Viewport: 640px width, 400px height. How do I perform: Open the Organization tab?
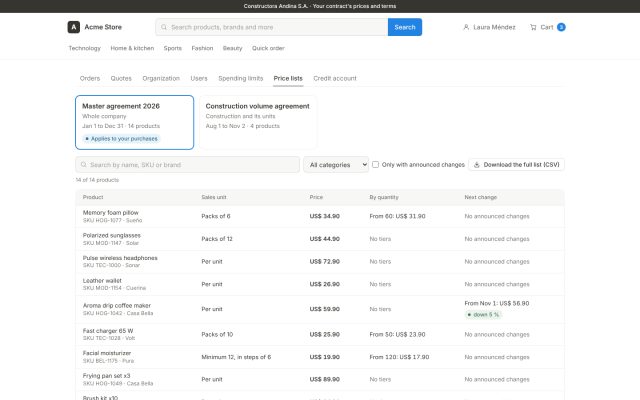pyautogui.click(x=161, y=78)
